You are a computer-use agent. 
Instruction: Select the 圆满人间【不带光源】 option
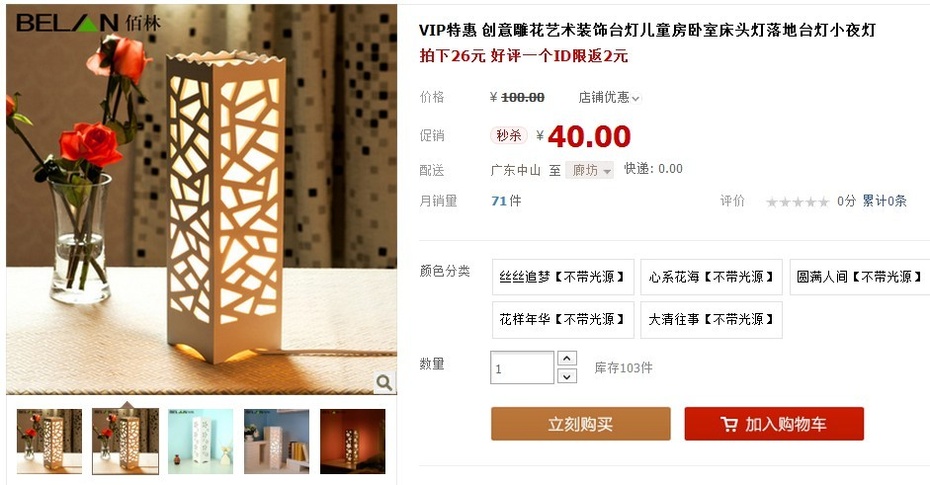[859, 277]
